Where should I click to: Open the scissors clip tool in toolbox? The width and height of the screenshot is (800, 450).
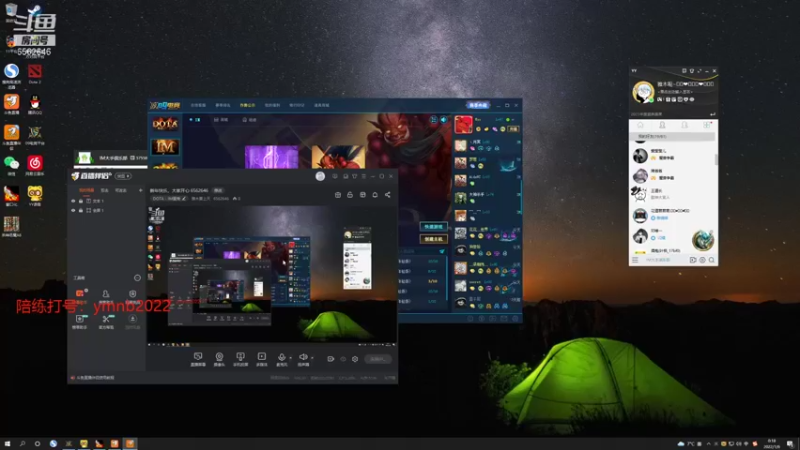[106, 319]
